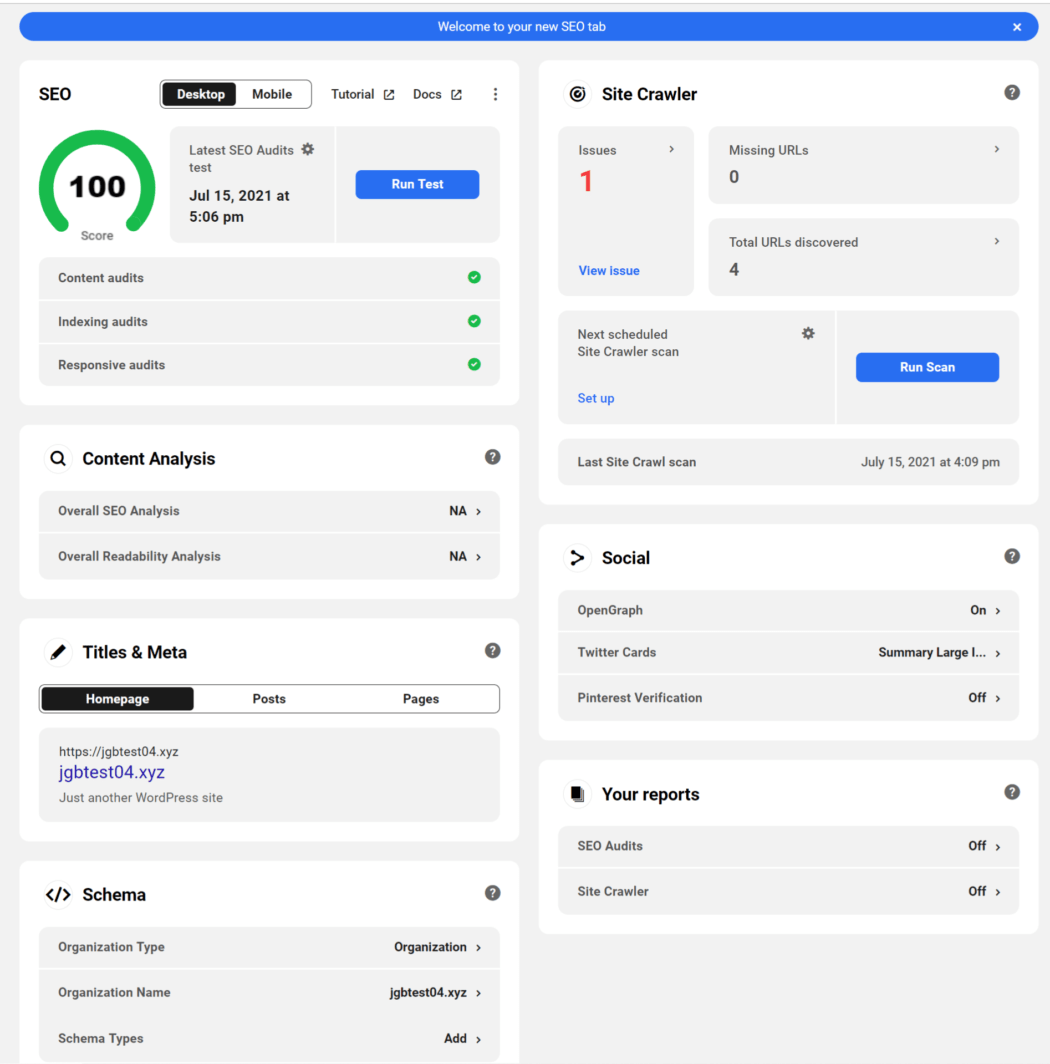1050x1064 pixels.
Task: Open the Latest SEO Audits settings gear
Action: pyautogui.click(x=308, y=147)
